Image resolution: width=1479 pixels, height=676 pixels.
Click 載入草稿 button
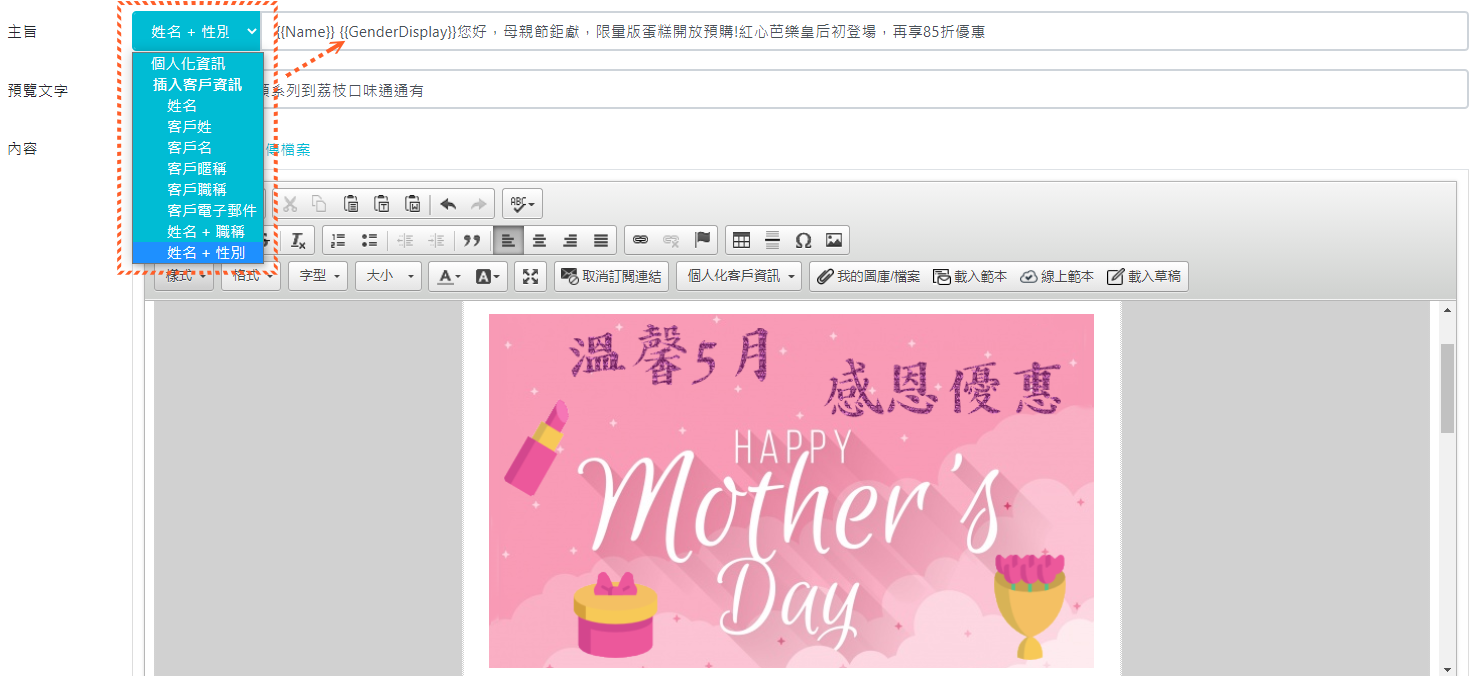pos(1144,276)
